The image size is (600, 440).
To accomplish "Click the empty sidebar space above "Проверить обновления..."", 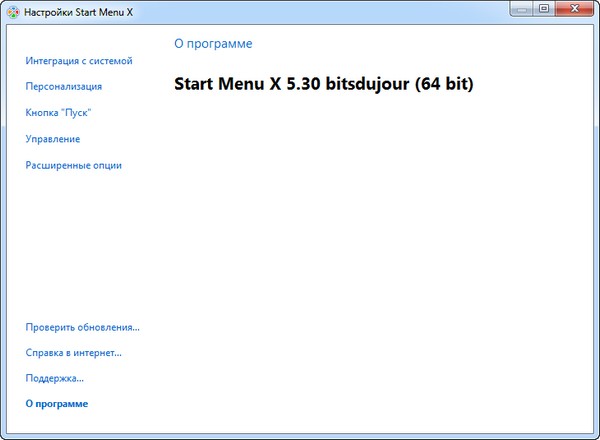I will click(80, 250).
